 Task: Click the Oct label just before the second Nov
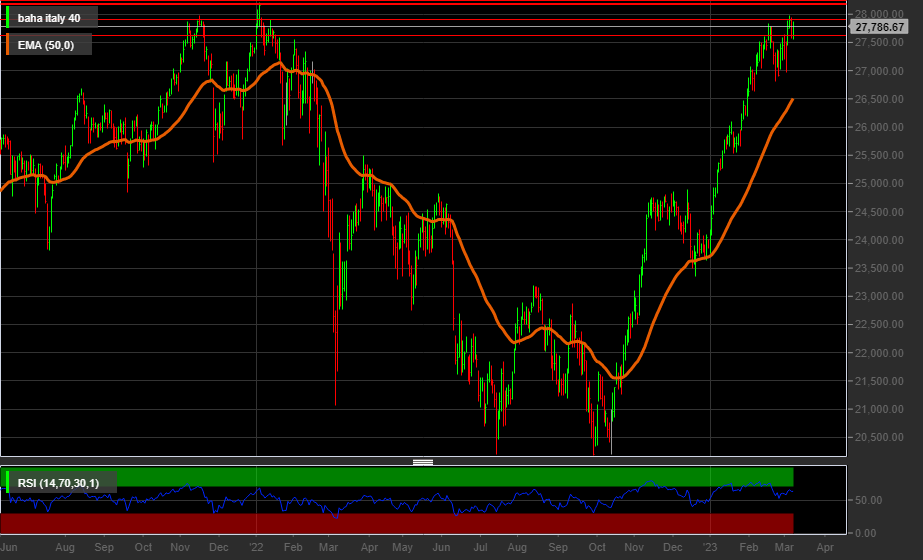click(x=597, y=547)
